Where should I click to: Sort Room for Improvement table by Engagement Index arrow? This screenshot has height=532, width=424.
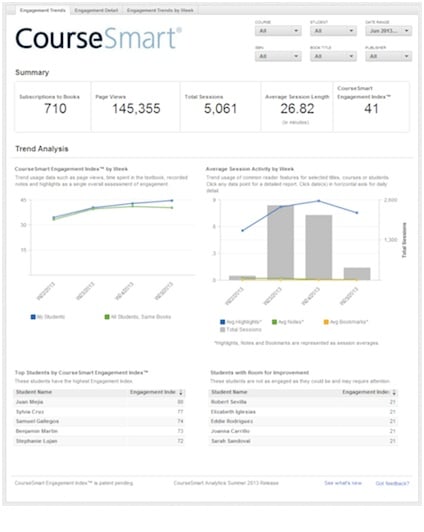click(x=394, y=393)
